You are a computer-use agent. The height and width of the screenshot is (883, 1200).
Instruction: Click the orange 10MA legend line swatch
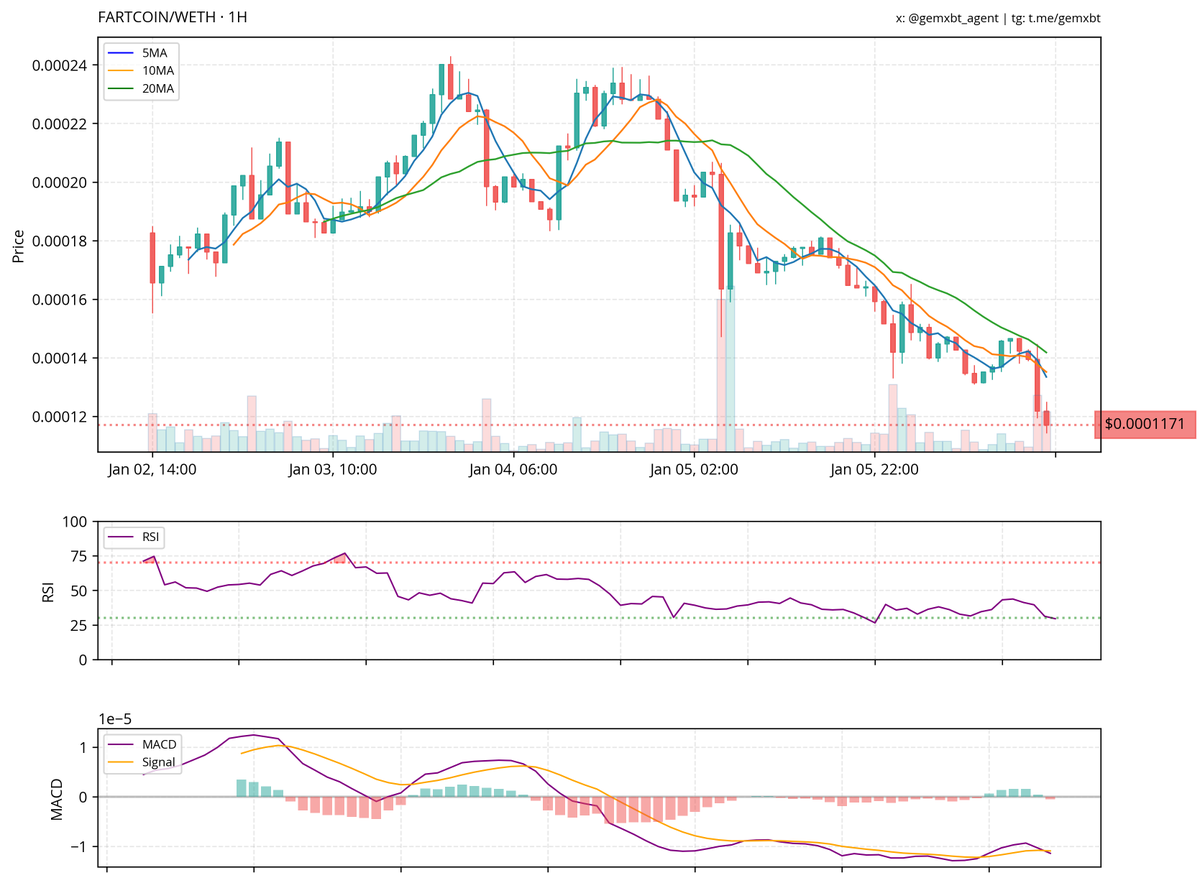pyautogui.click(x=122, y=71)
